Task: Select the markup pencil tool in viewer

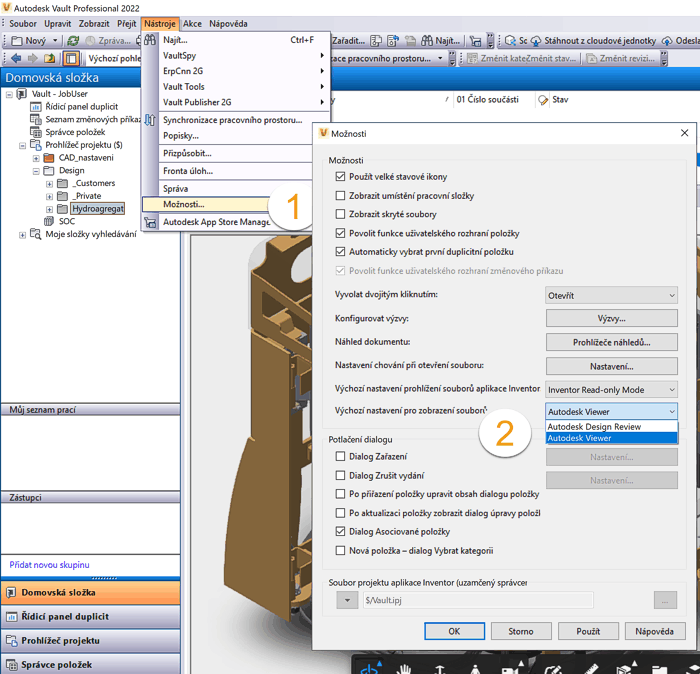Action: (553, 669)
